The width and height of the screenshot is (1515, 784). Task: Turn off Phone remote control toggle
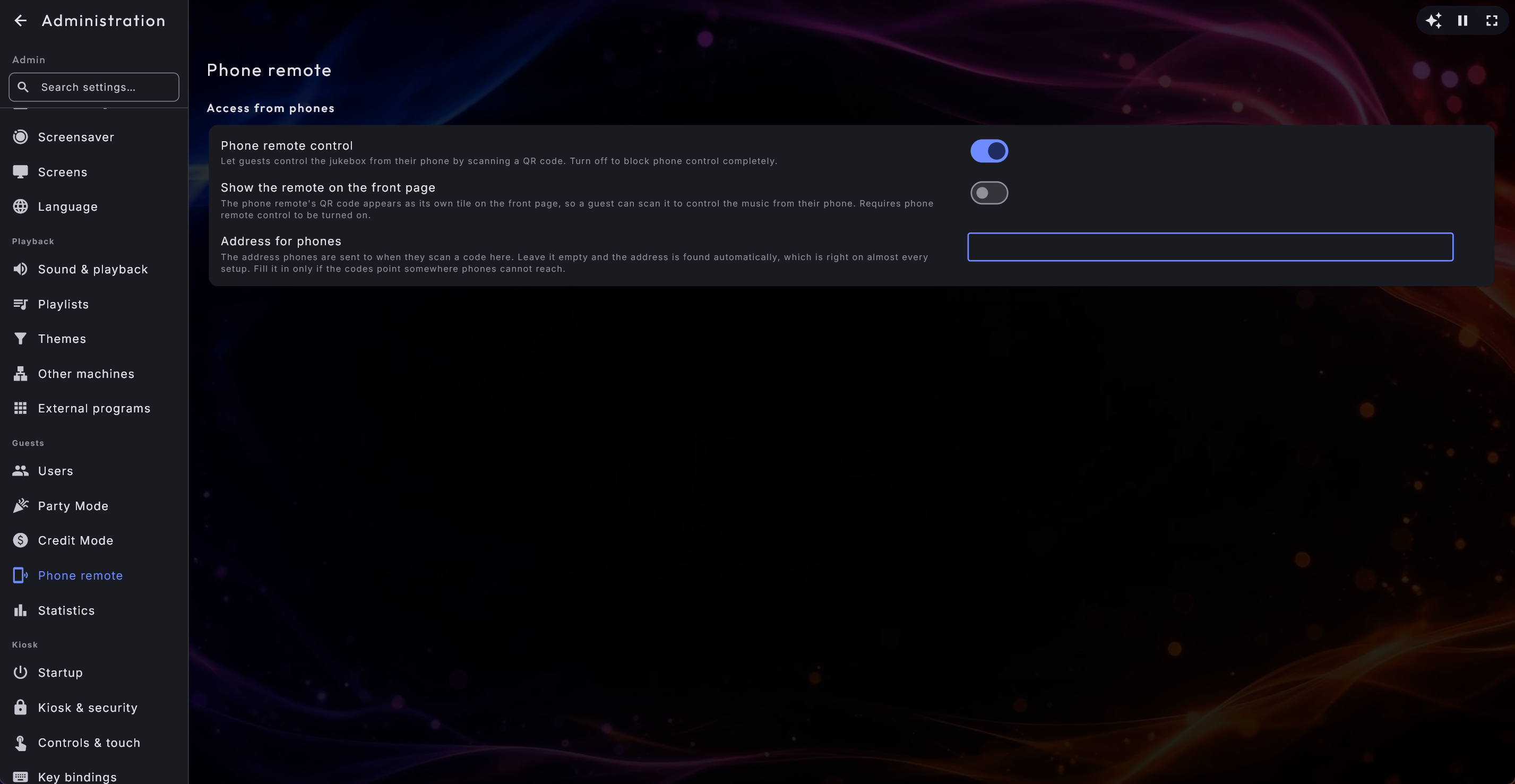click(988, 151)
